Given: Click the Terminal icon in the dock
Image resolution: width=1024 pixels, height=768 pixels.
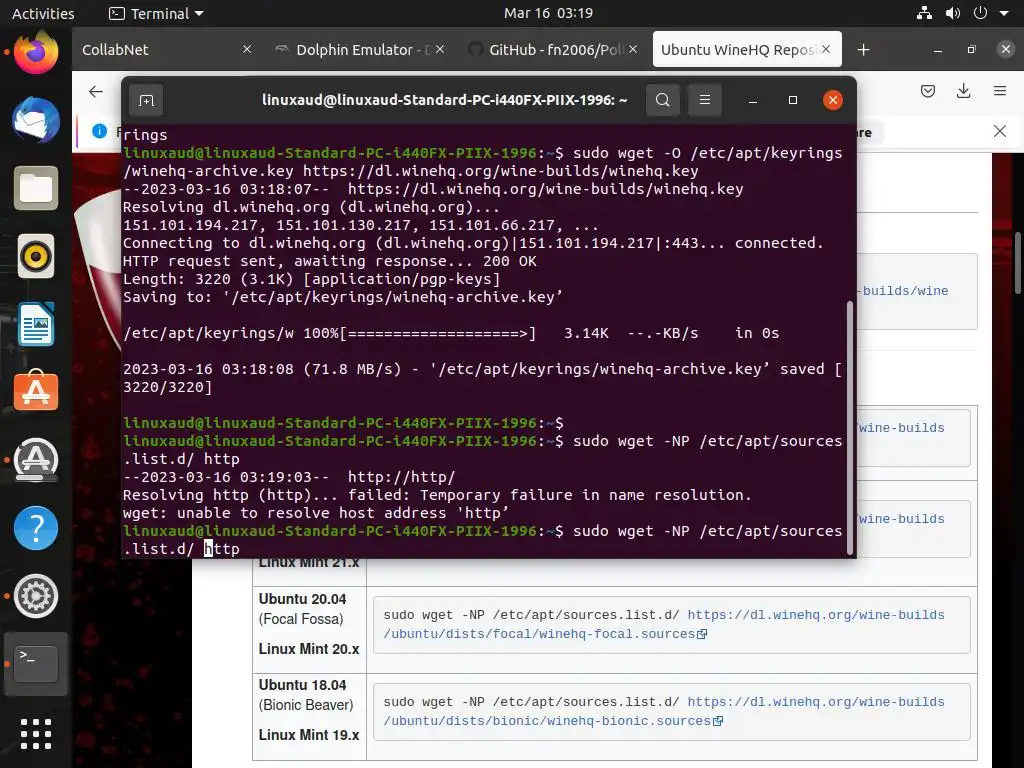Looking at the screenshot, I should [36, 663].
